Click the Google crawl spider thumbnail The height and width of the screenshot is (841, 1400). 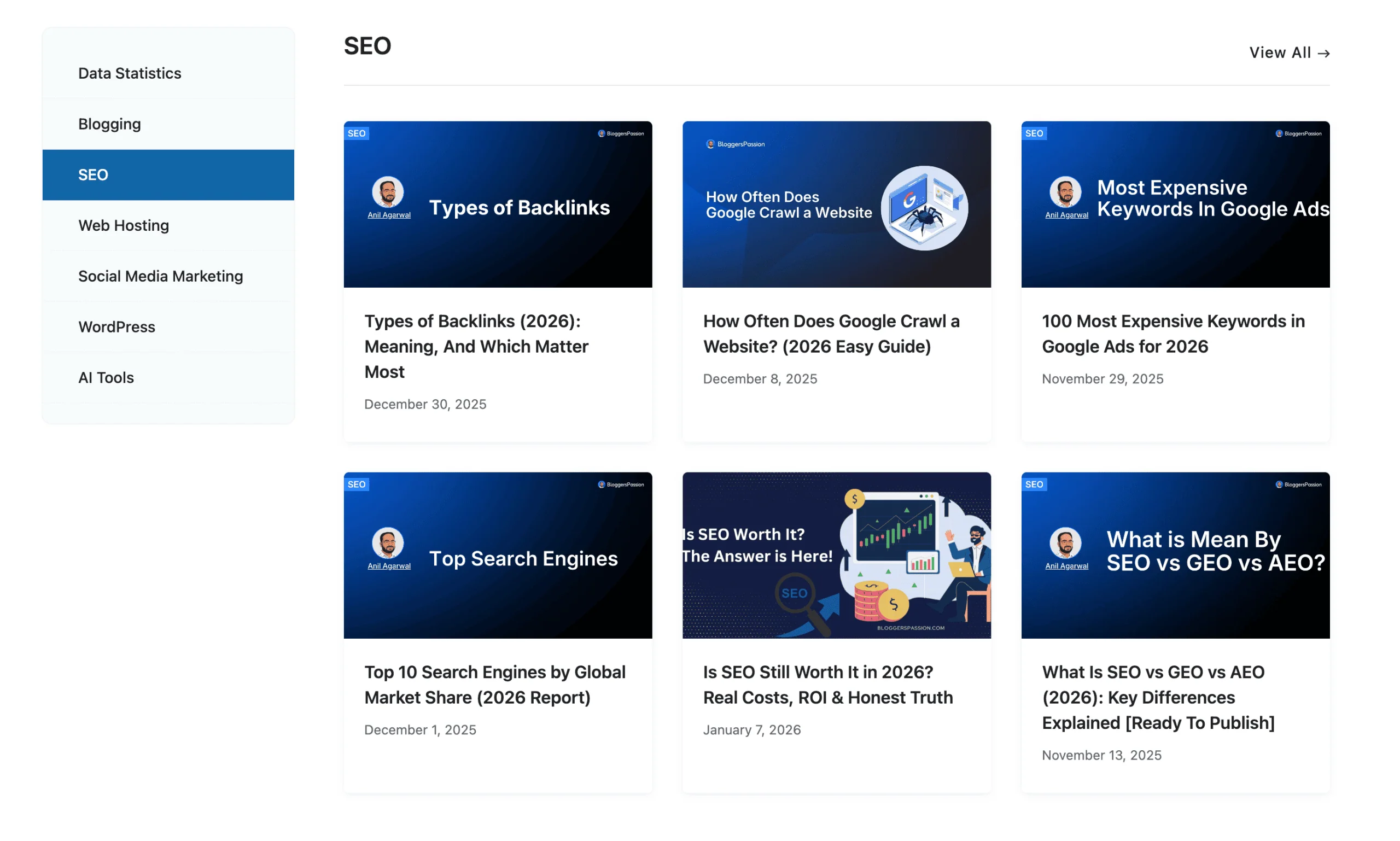[x=924, y=207]
